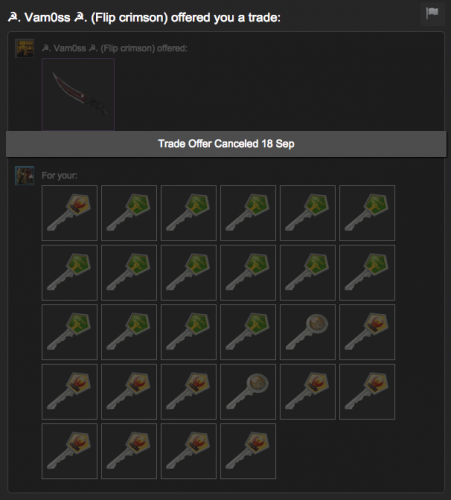Click the round-headed key in the fourth row

(x=248, y=392)
